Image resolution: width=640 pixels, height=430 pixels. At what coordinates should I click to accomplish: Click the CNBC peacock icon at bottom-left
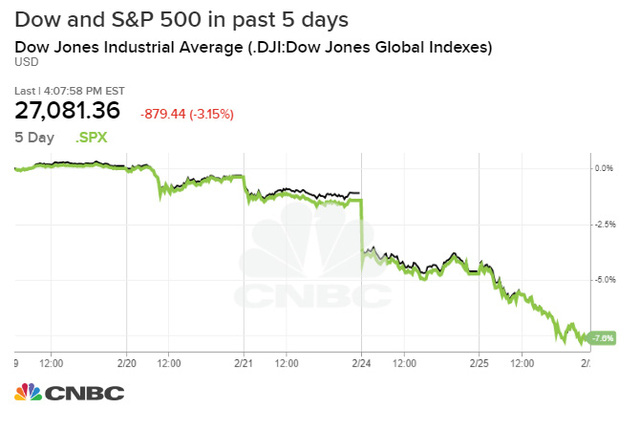coord(28,393)
